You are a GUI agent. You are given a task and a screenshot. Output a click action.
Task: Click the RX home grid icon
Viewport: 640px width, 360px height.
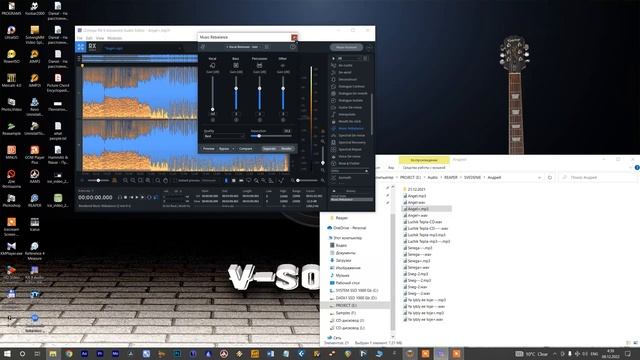pos(80,47)
